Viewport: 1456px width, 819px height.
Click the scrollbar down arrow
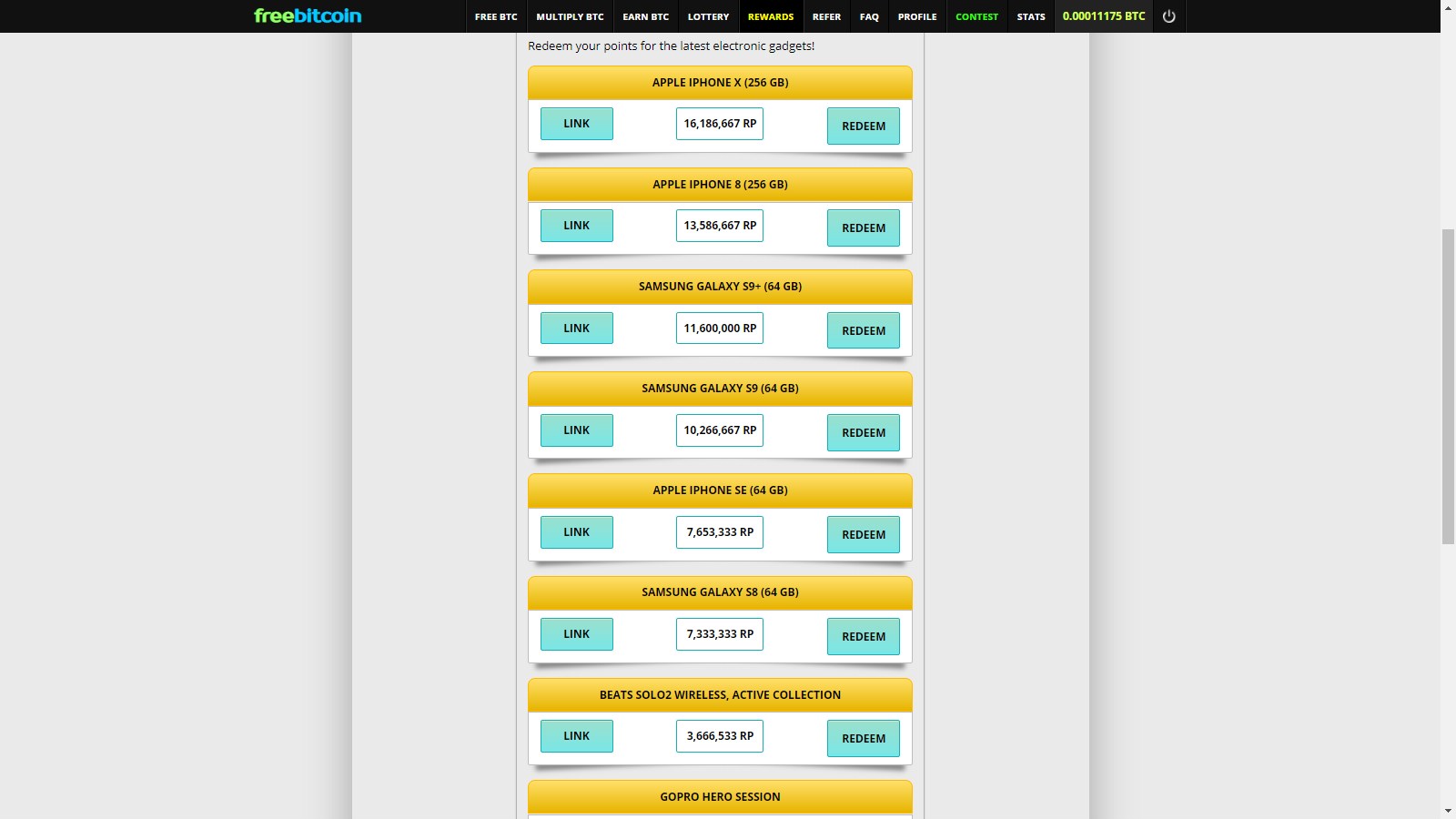(x=1448, y=811)
